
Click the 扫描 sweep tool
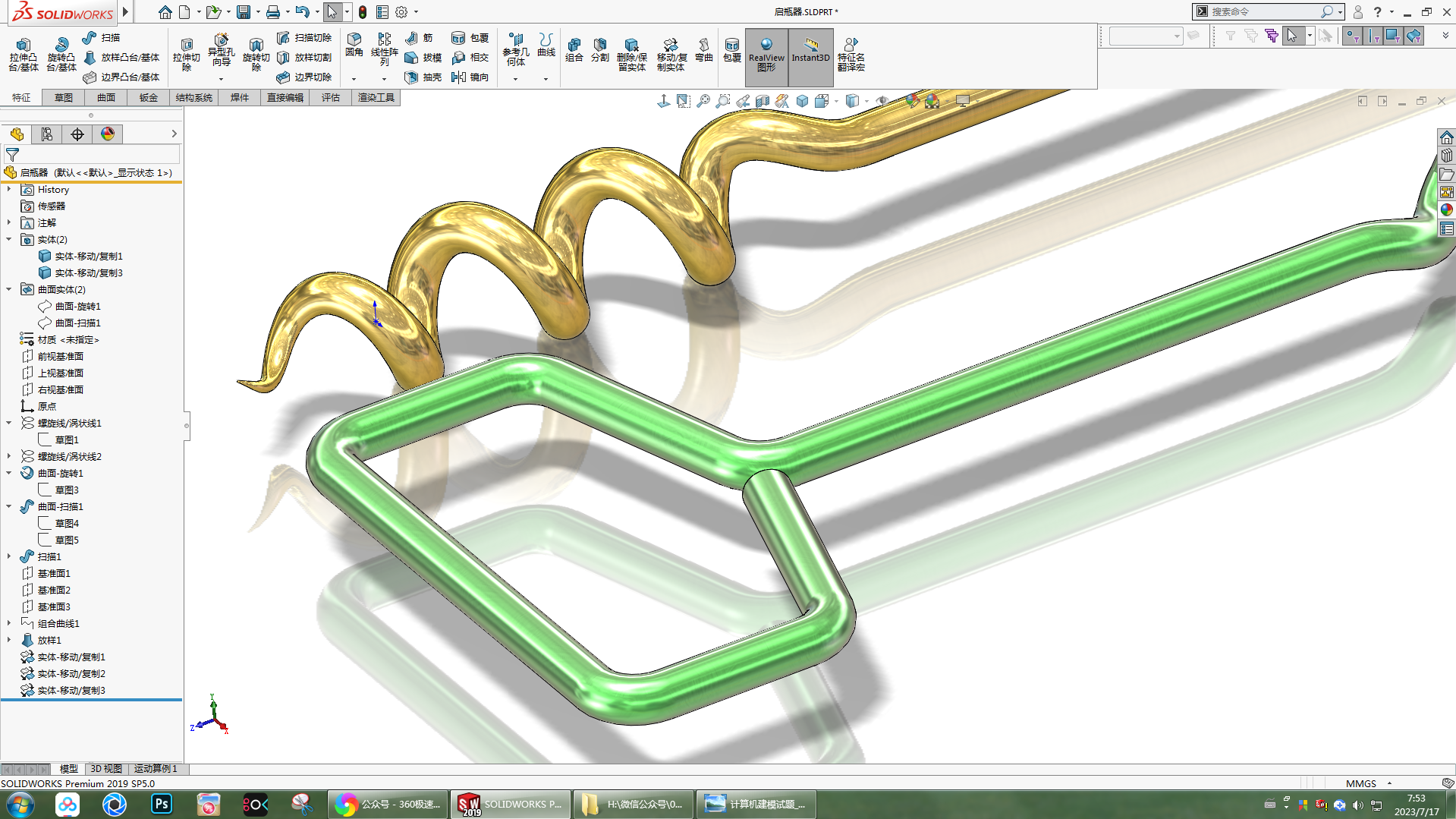(101, 37)
